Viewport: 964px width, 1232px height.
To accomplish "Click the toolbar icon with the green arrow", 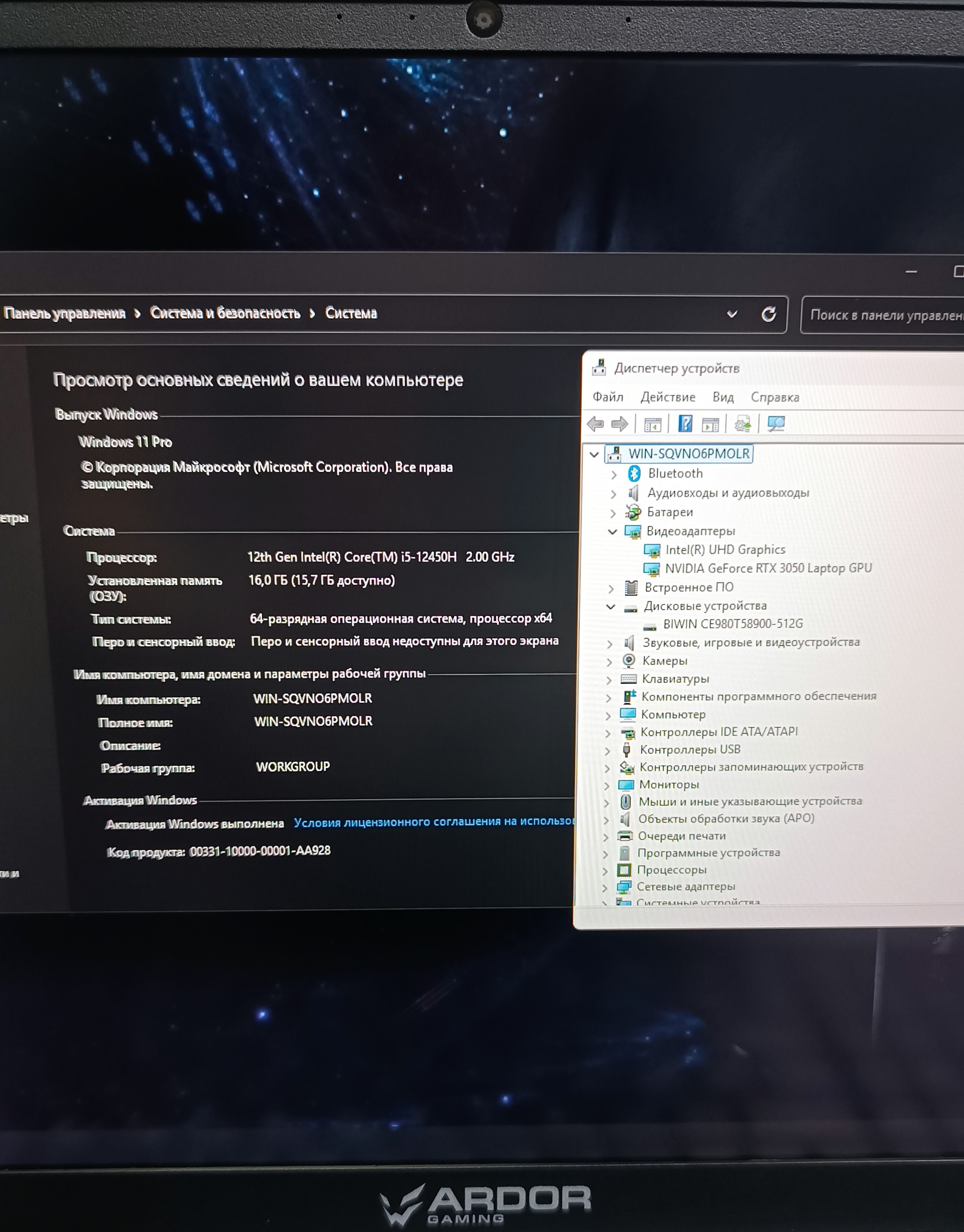I will point(743,424).
